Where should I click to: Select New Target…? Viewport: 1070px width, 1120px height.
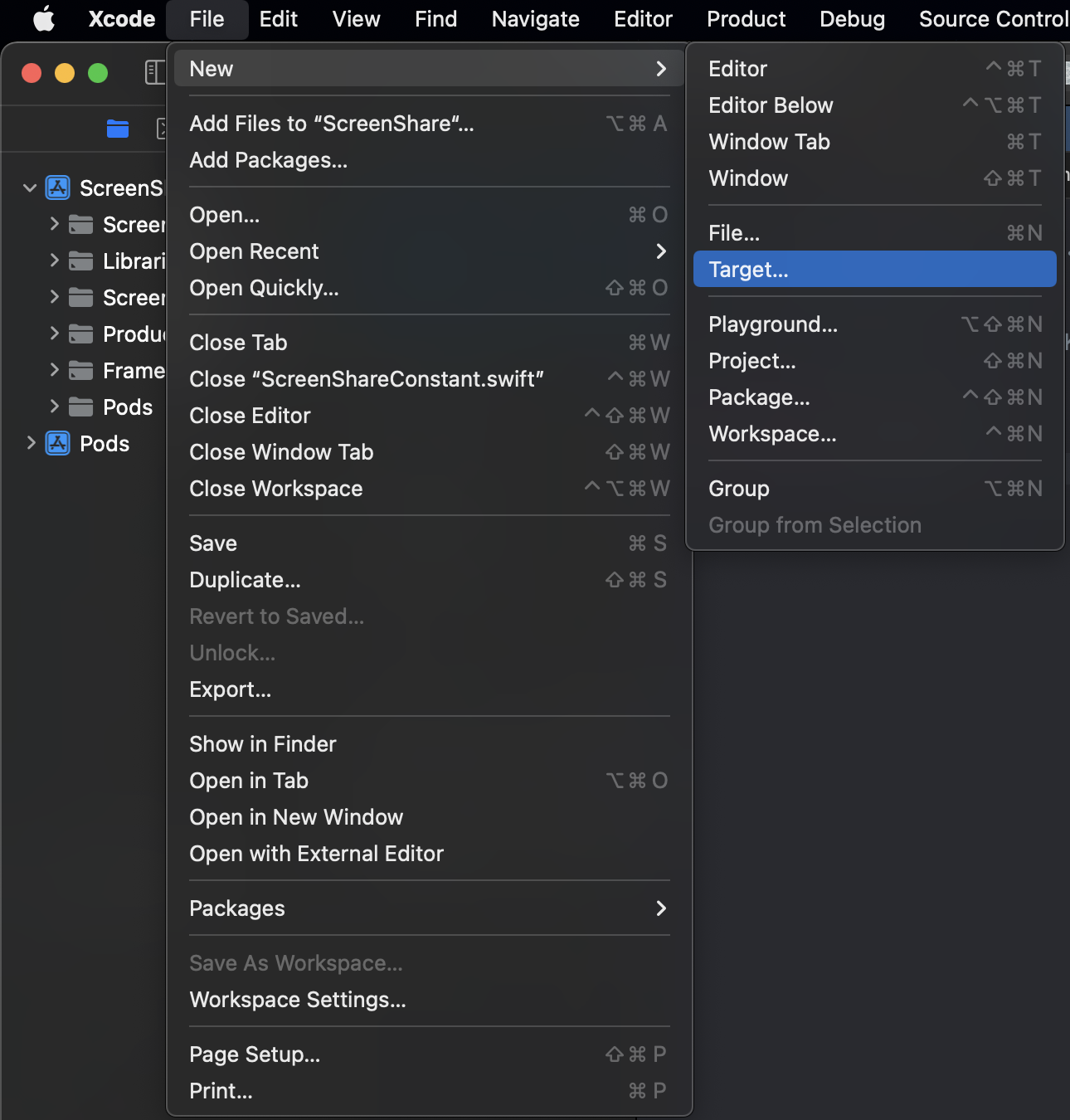click(874, 270)
